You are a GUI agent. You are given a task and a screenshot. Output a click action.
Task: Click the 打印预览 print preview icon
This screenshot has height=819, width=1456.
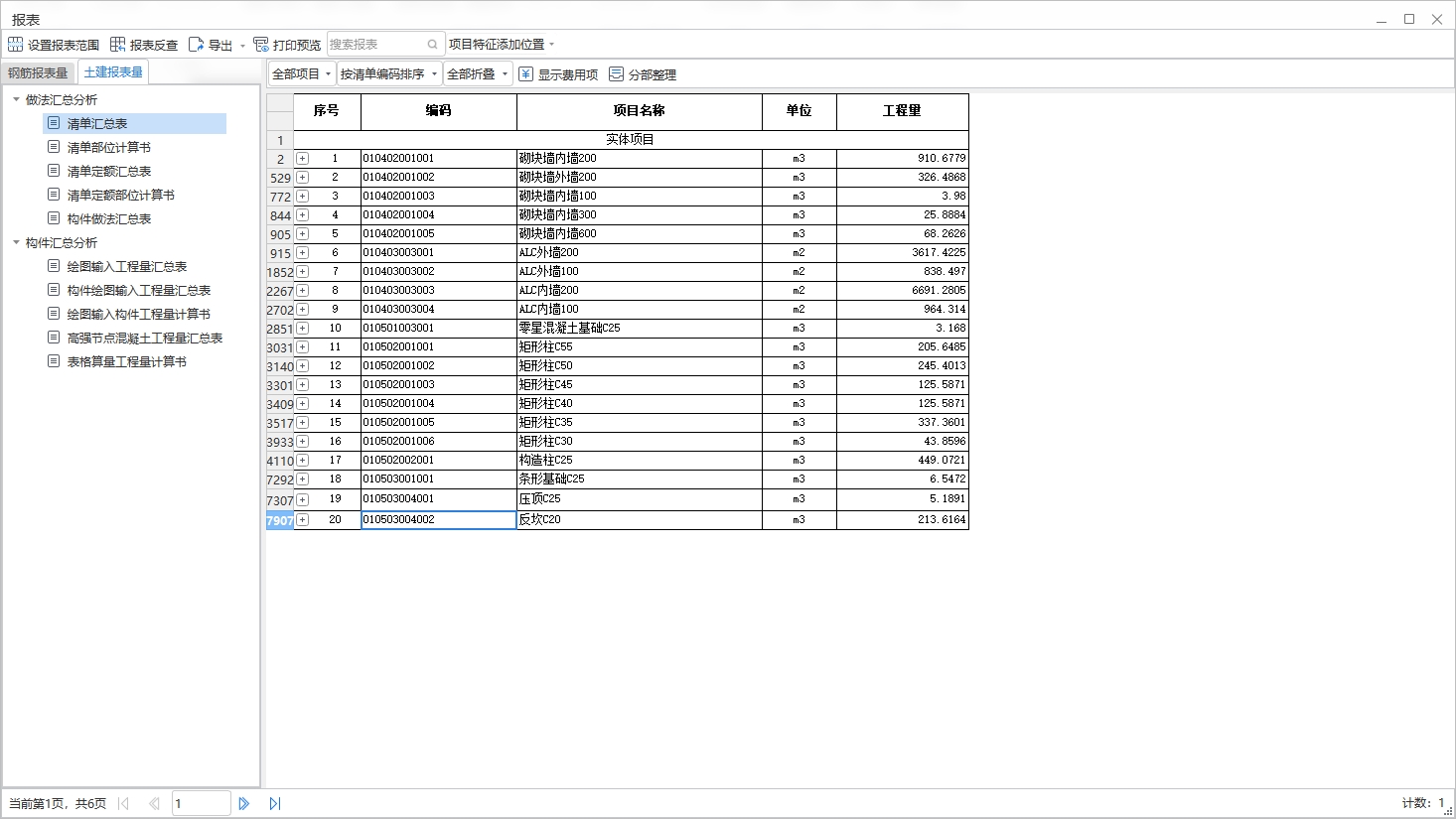point(261,45)
